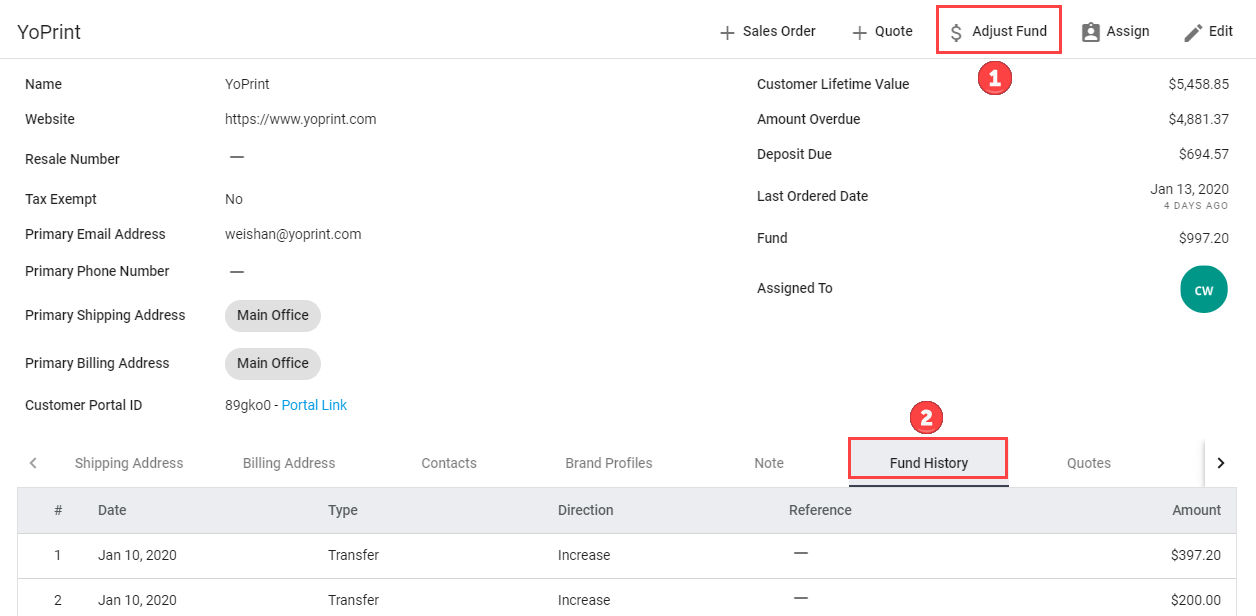Open the Note tab
Screen dimensions: 1256x616
click(769, 463)
